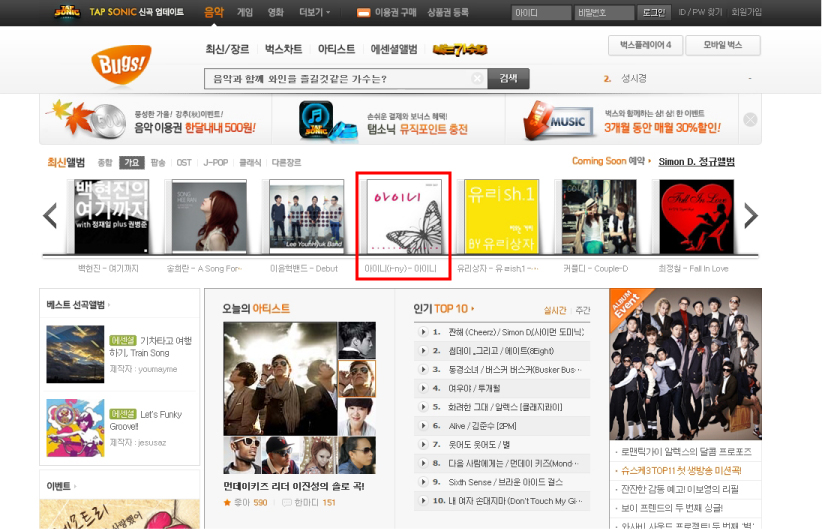822x529 pixels.
Task: Play track 2 썸데이 그리고
Action: tap(423, 351)
